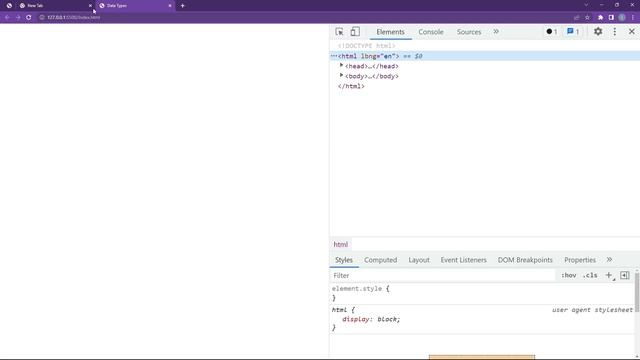Switch to the New Tab browser tab
Image resolution: width=640 pixels, height=360 pixels.
tap(55, 6)
